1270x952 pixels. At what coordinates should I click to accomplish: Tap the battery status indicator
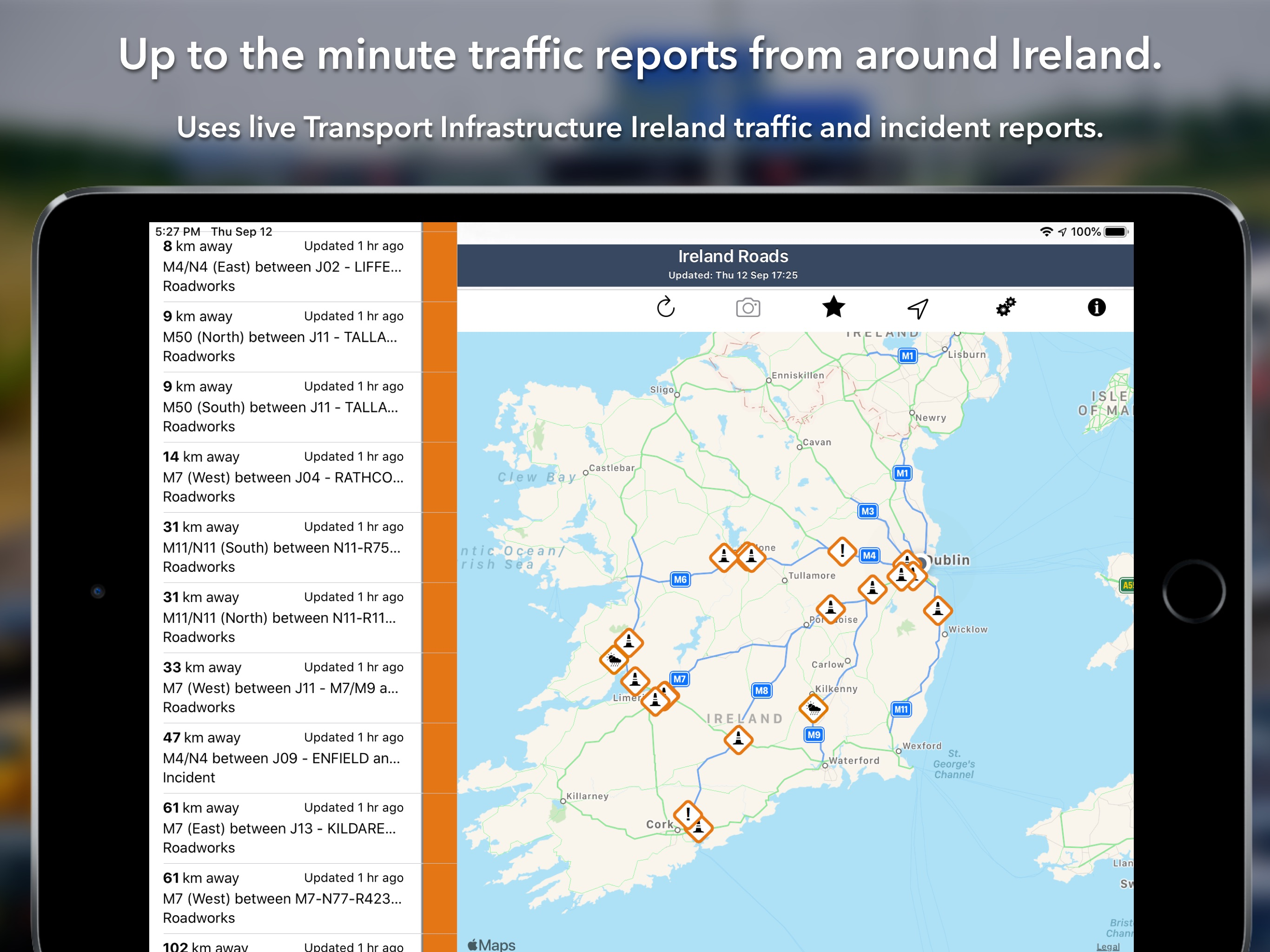(1116, 232)
